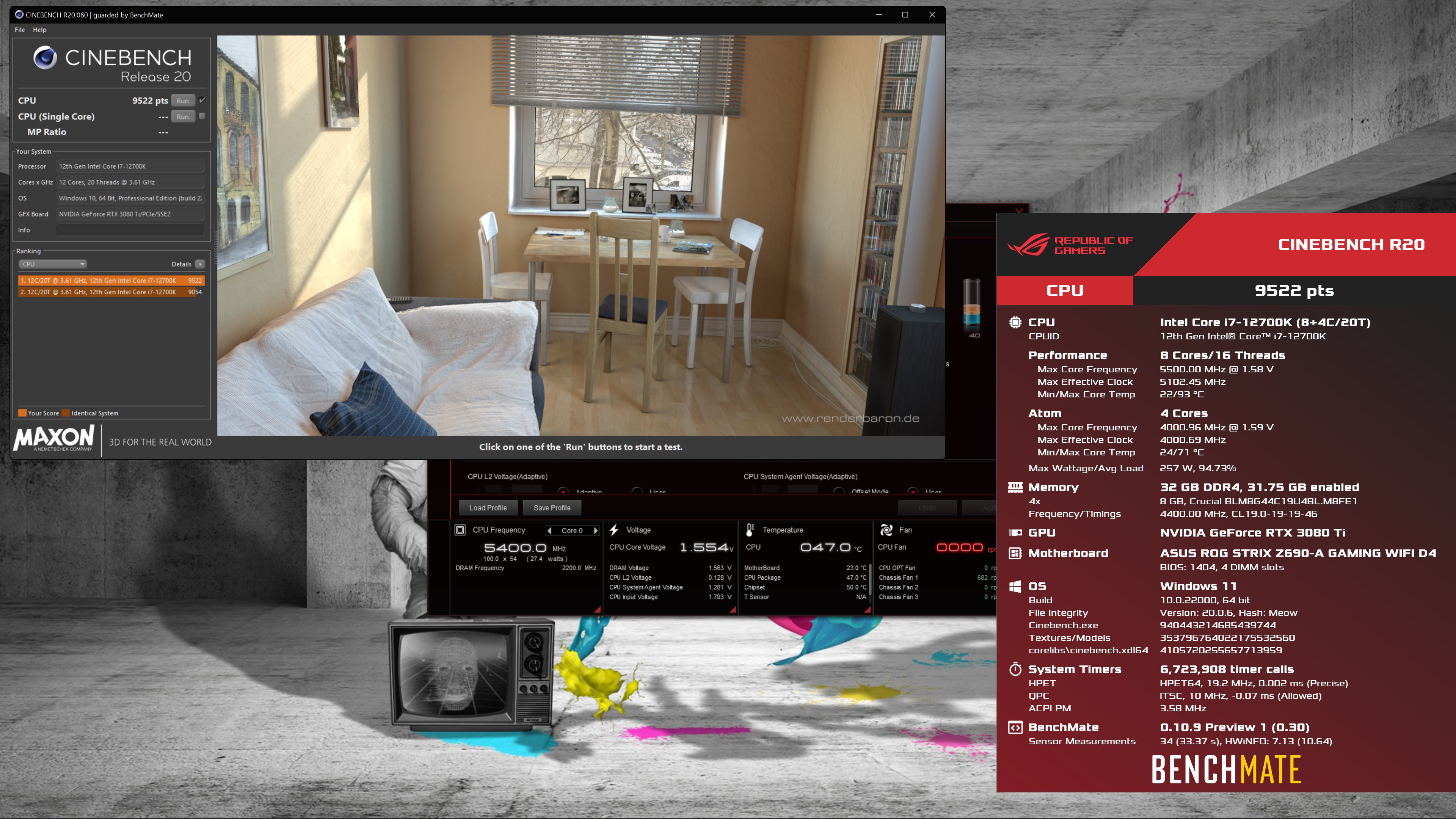Viewport: 1456px width, 819px height.
Task: Click the Chassis Fan 1 row
Action: (937, 577)
